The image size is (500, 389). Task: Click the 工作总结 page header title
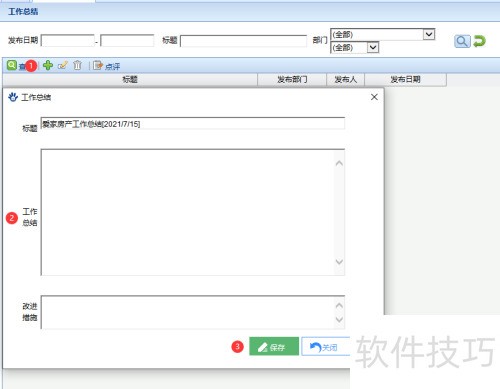point(23,12)
